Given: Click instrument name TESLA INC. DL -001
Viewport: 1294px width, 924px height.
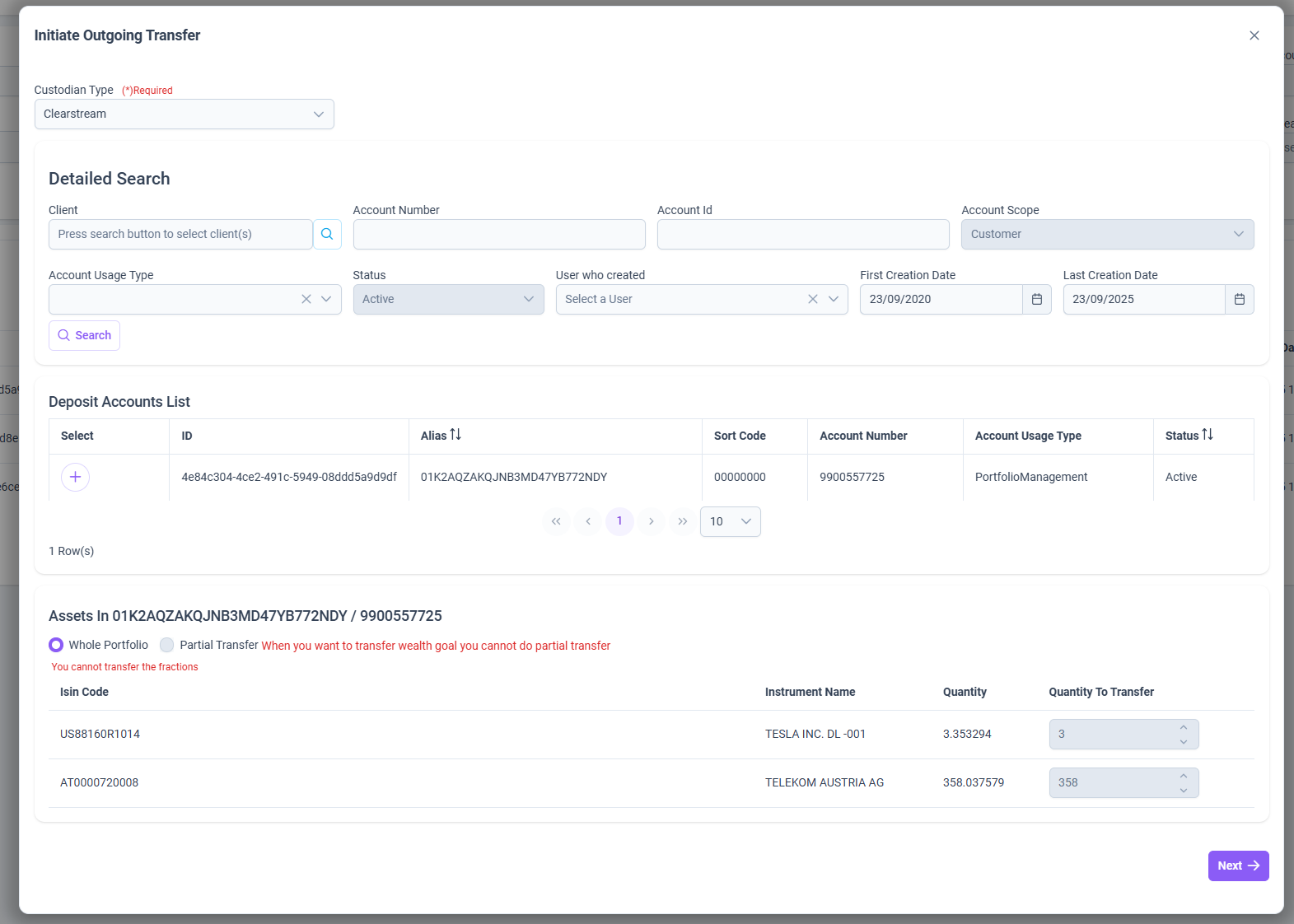Looking at the screenshot, I should (x=815, y=734).
